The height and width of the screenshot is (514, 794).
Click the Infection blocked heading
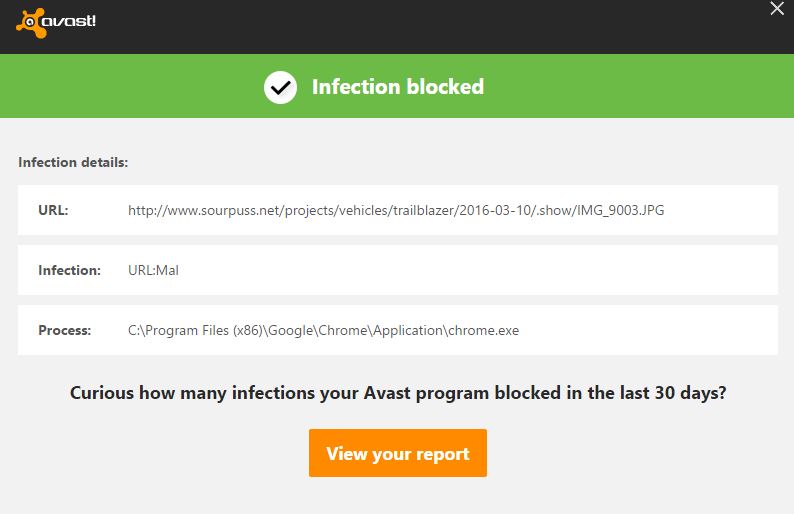click(x=397, y=87)
